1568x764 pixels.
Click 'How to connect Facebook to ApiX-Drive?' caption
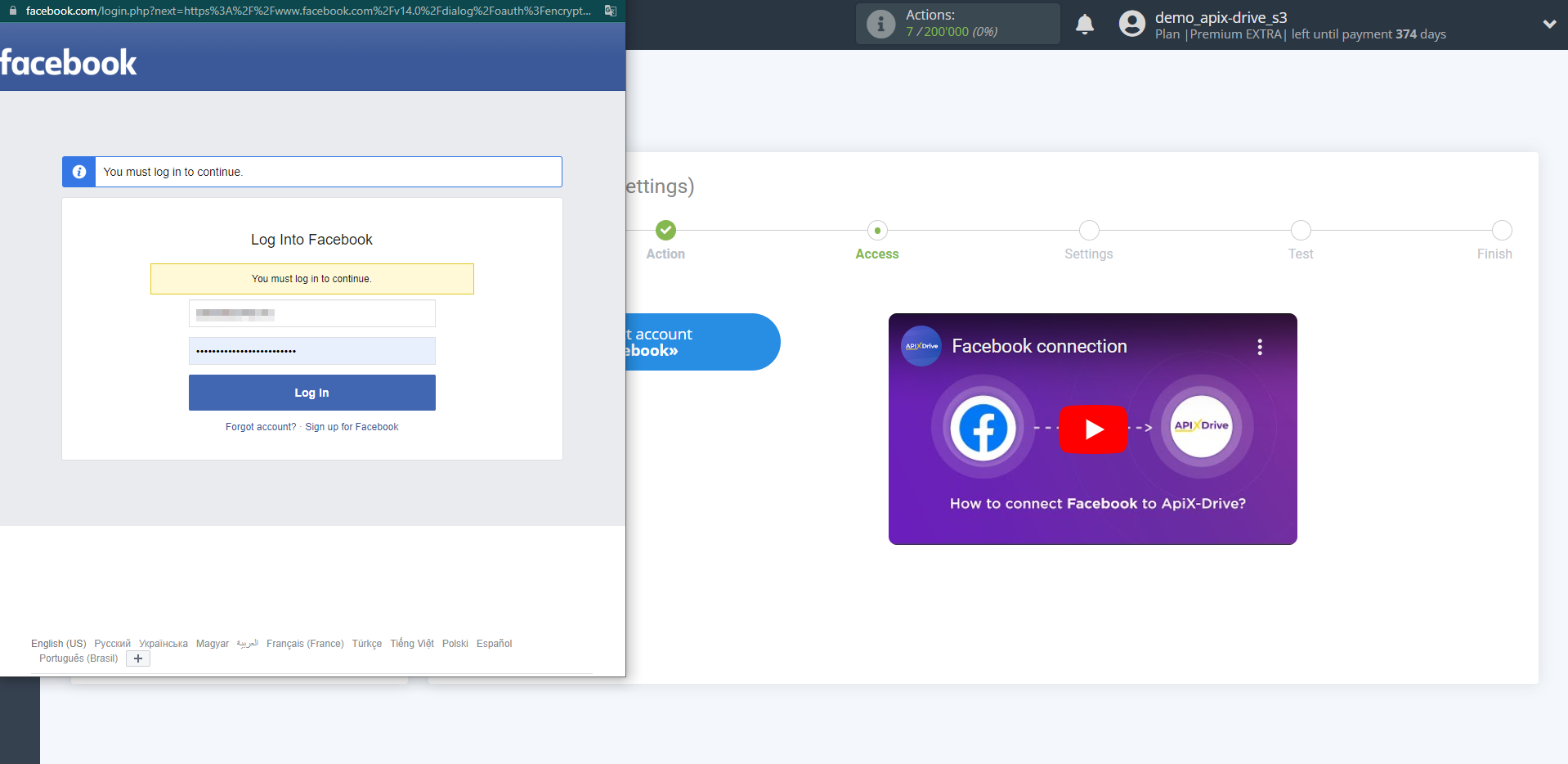point(1098,504)
